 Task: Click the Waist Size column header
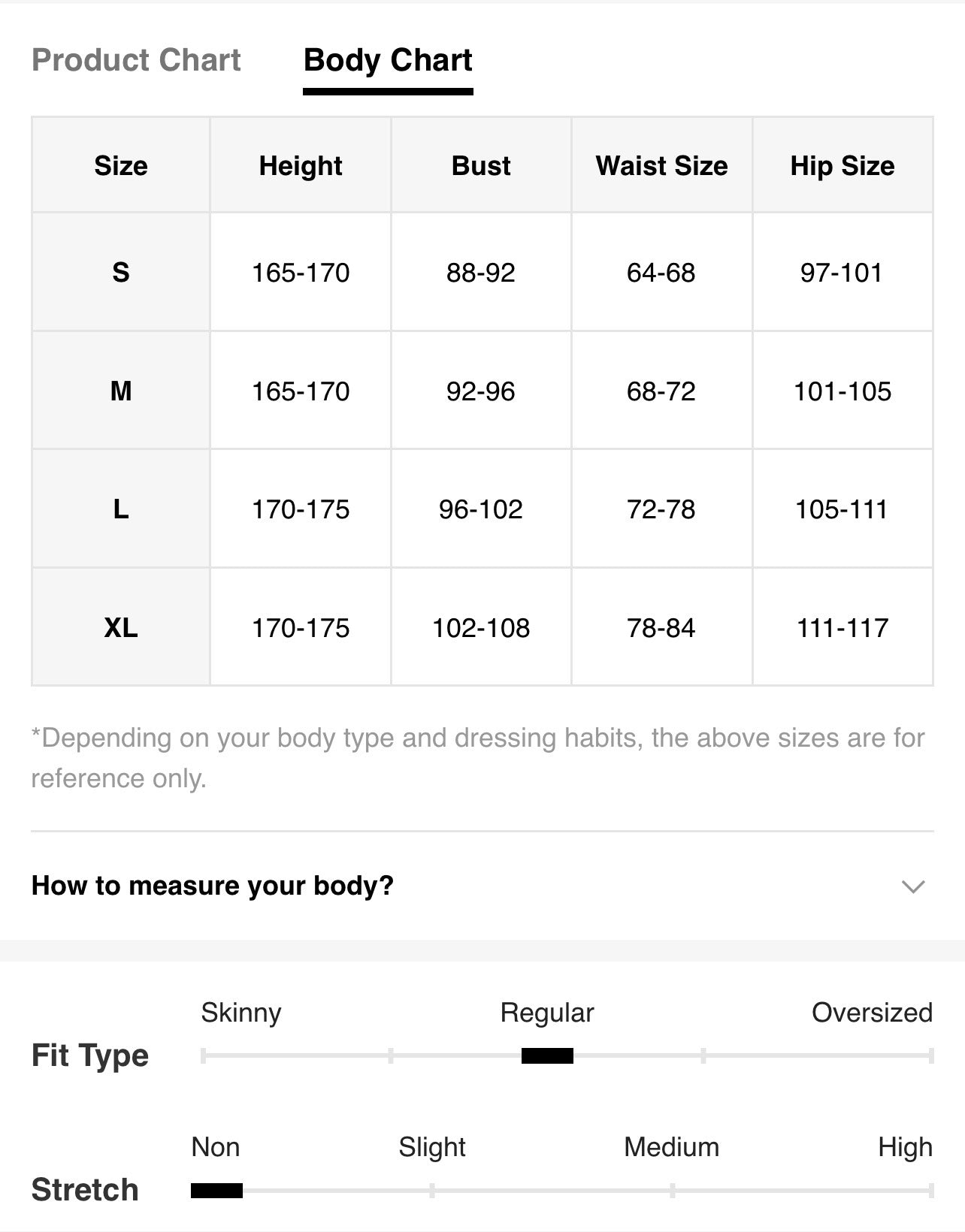pos(661,165)
